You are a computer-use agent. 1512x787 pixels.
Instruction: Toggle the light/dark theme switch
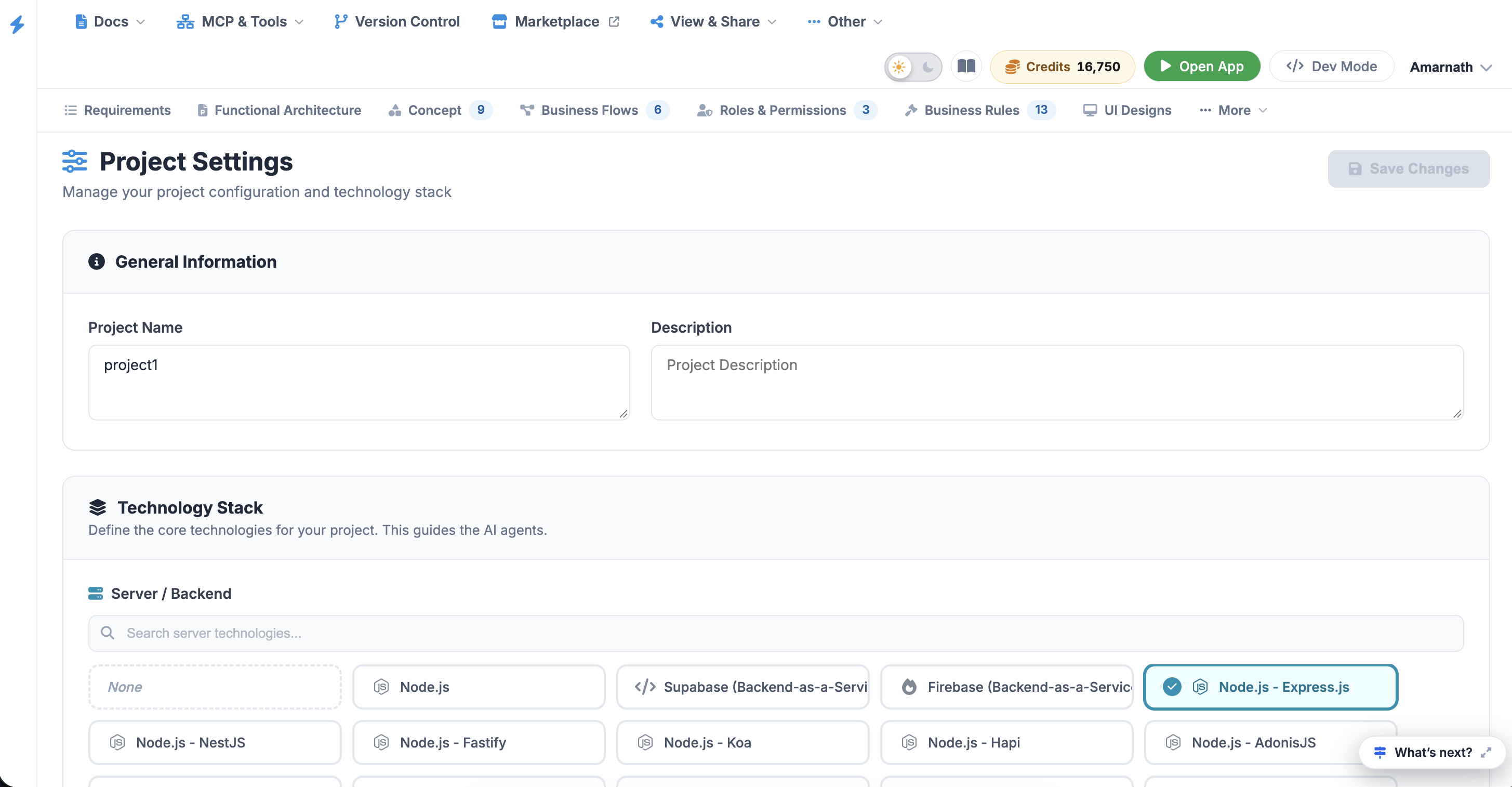point(913,67)
